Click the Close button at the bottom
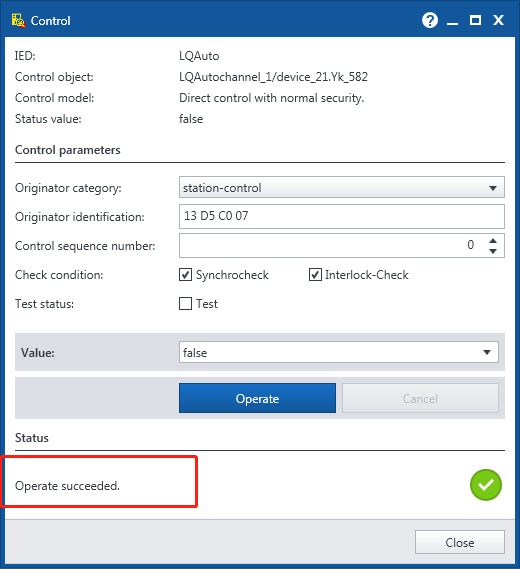520x569 pixels. tap(460, 542)
